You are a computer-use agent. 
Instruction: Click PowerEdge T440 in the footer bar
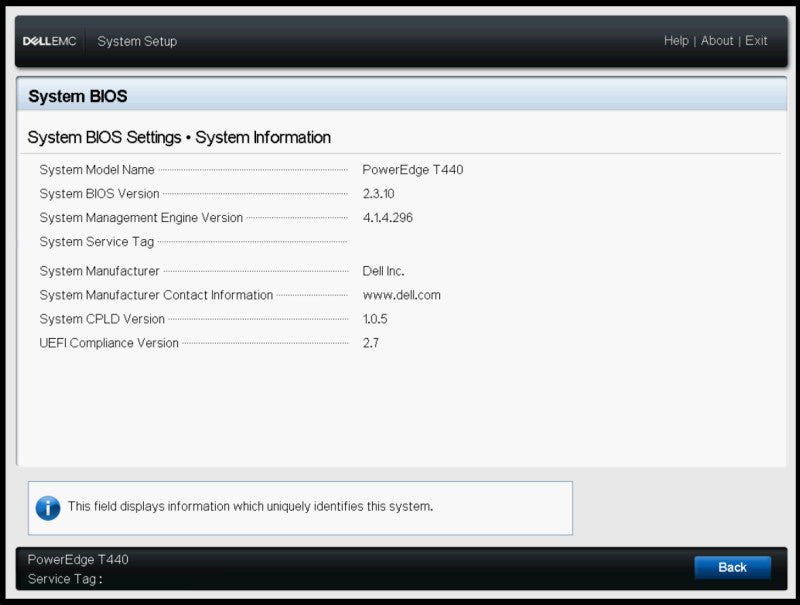[x=78, y=560]
